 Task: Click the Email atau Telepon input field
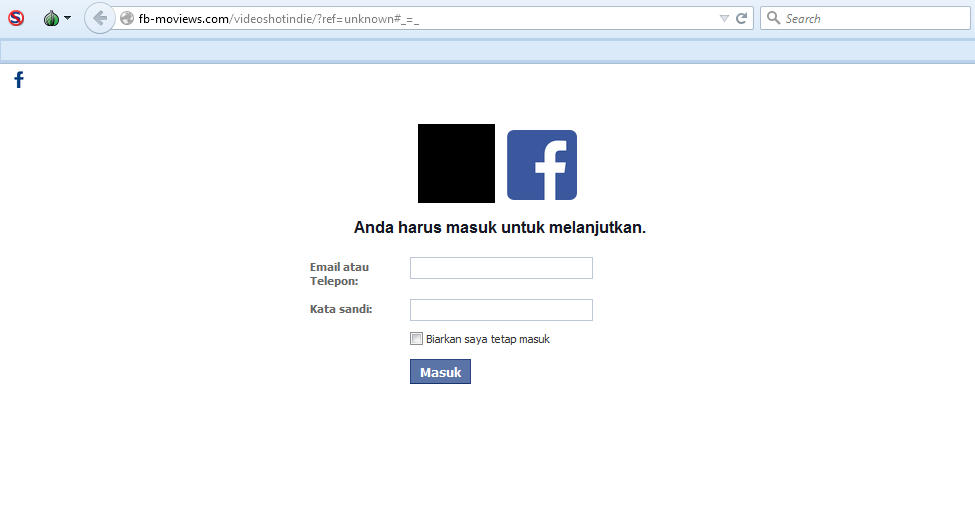pos(501,268)
